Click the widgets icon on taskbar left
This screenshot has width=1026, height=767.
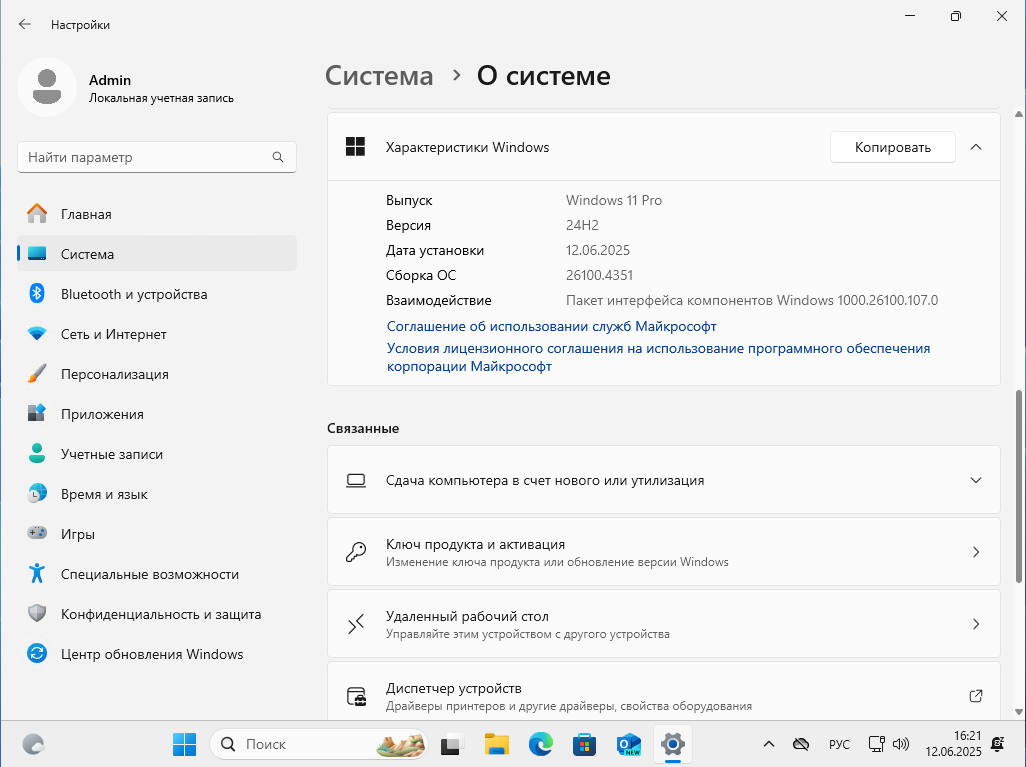(x=33, y=744)
